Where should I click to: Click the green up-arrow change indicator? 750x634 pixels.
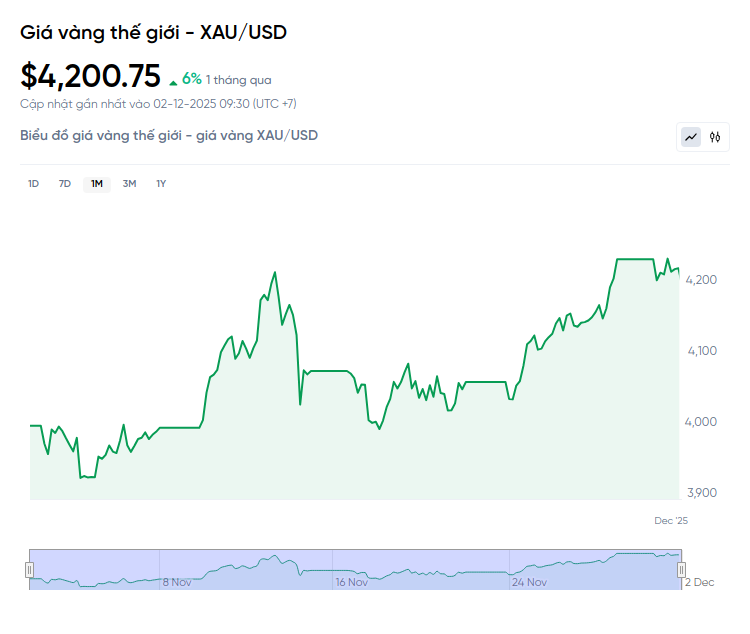click(x=174, y=80)
